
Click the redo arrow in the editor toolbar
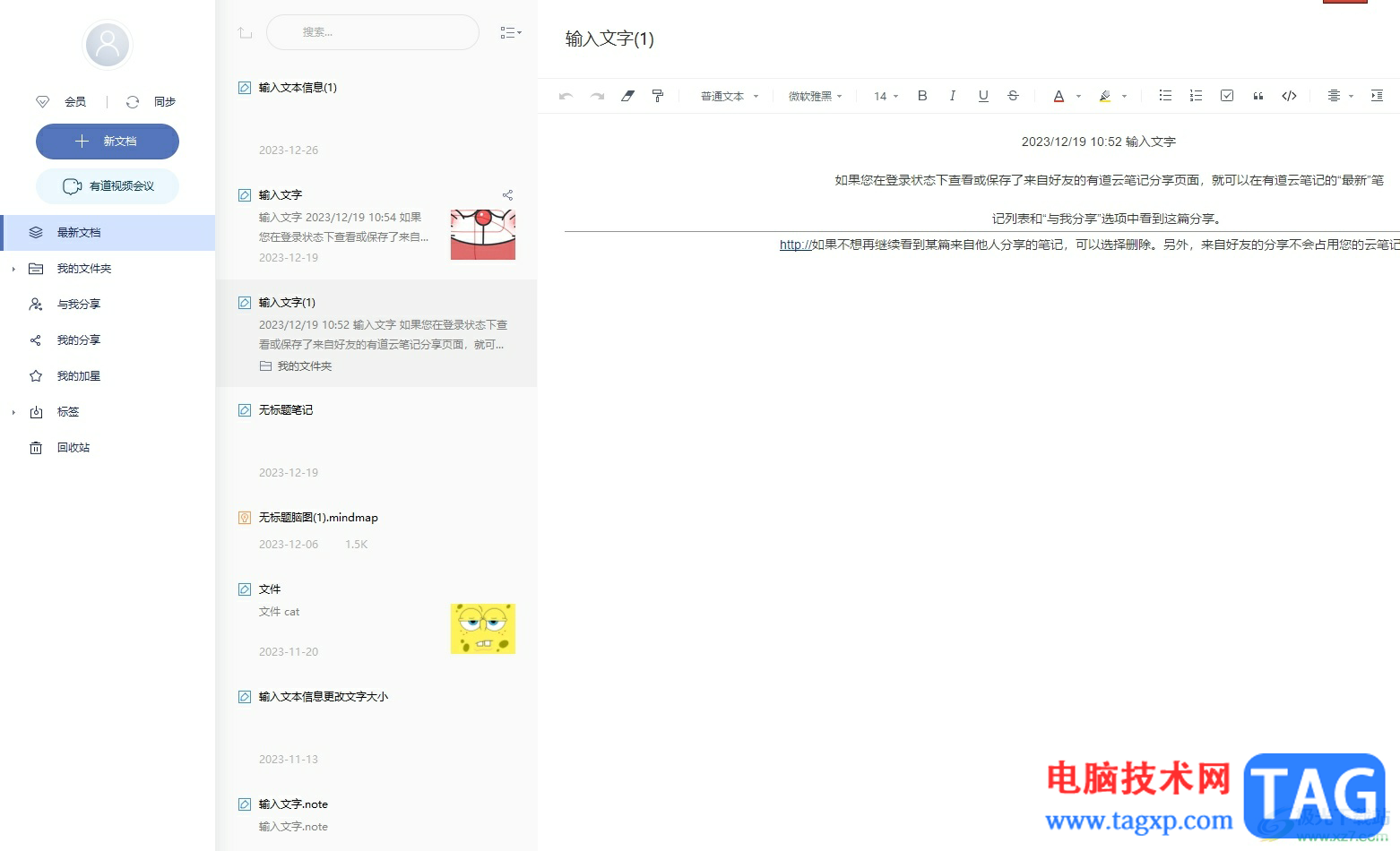[597, 96]
